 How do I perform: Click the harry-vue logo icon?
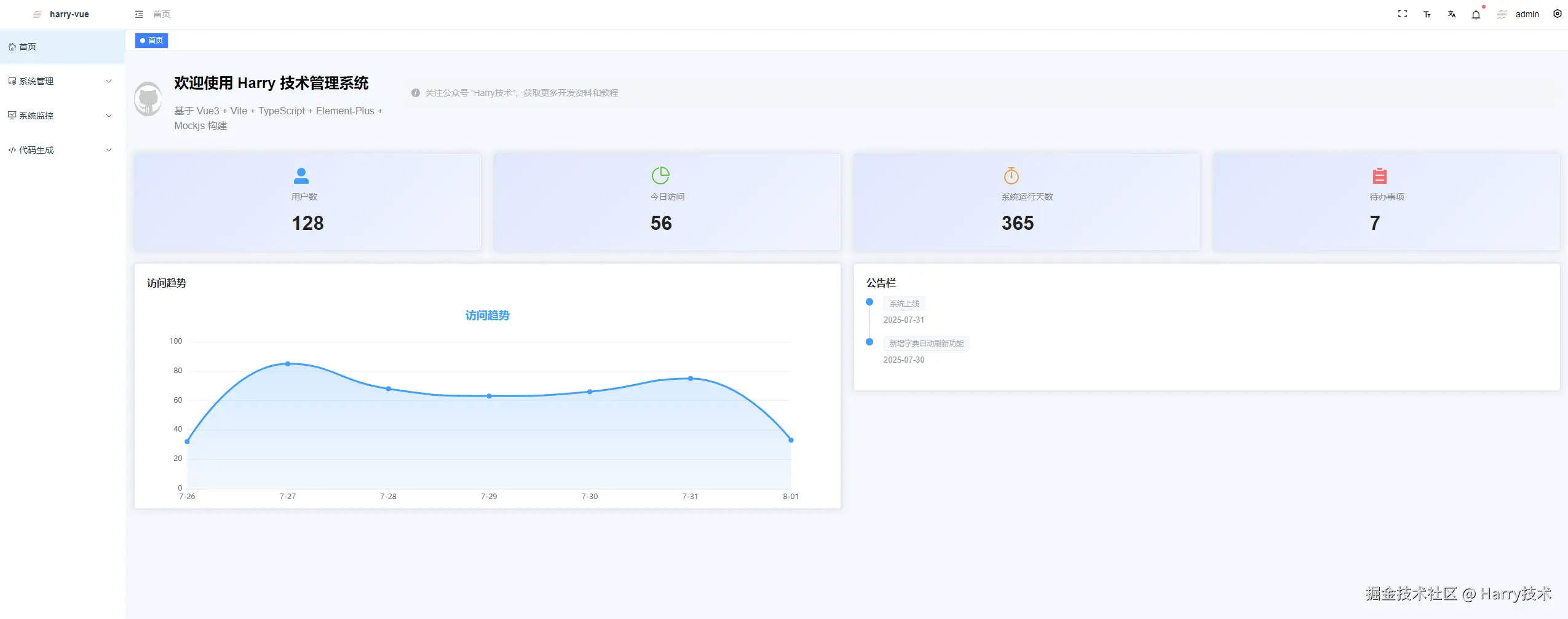[x=38, y=14]
